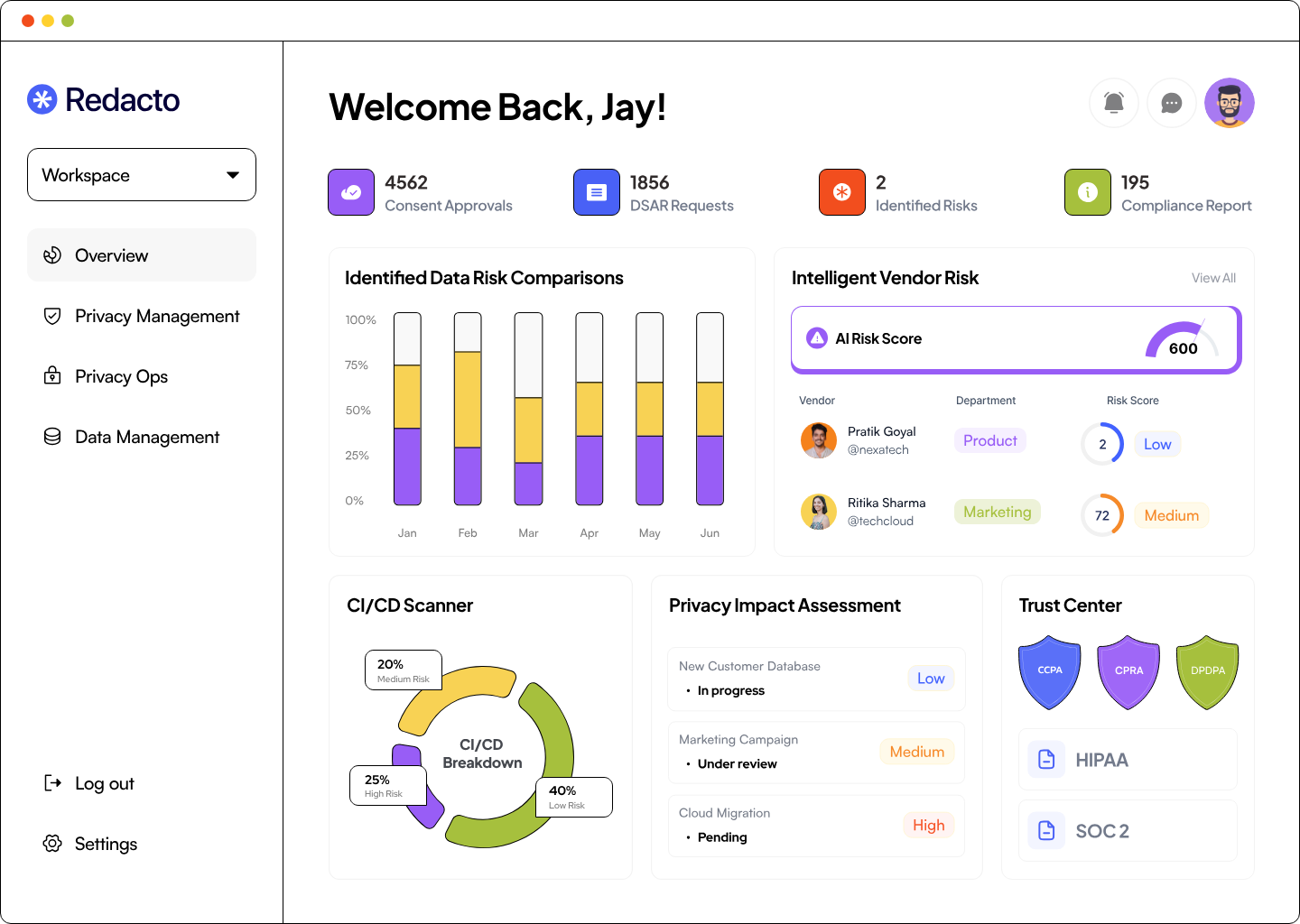Click the Redacto asterisk logo icon

click(x=42, y=99)
